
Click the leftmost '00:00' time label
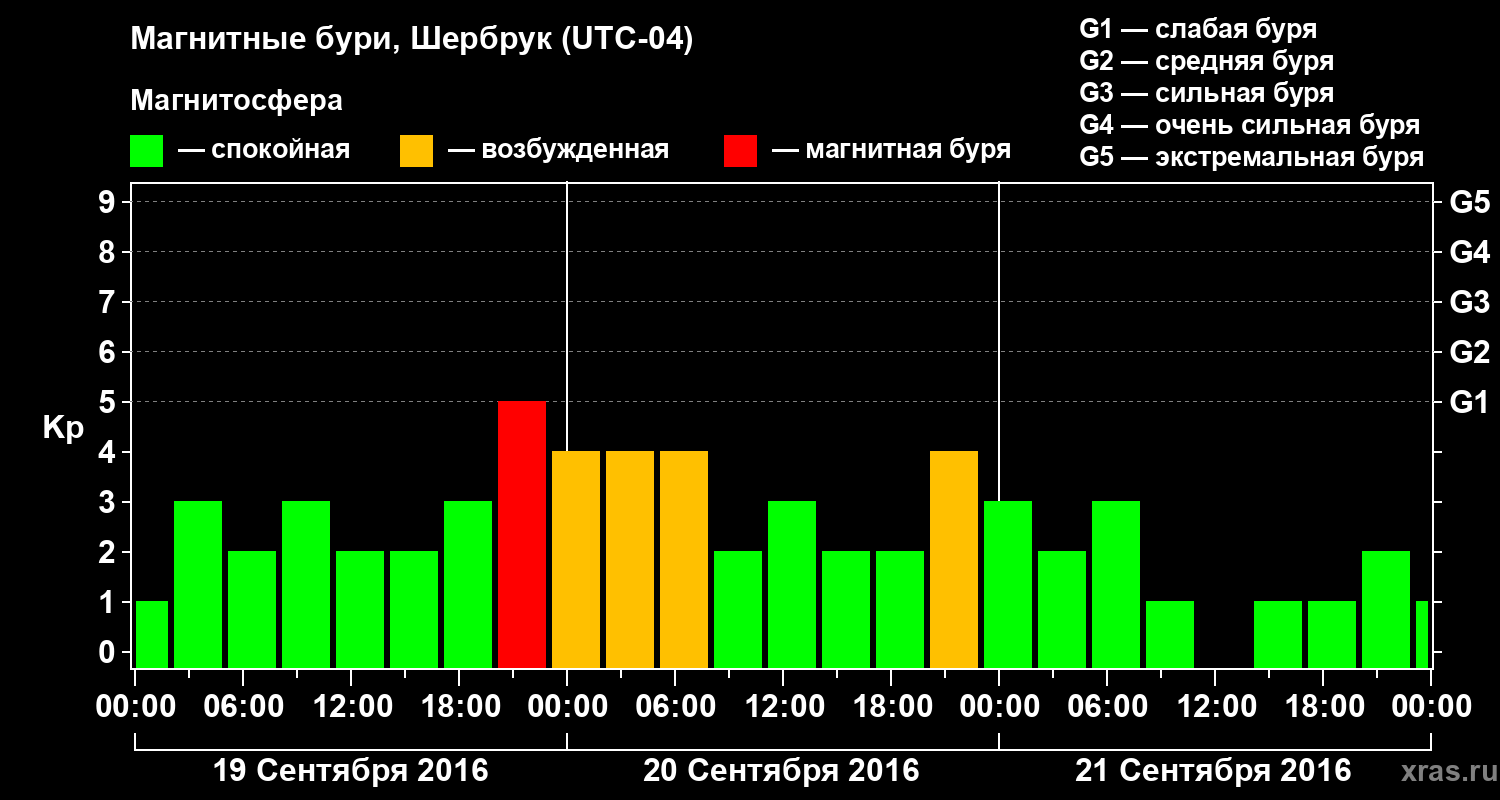click(x=136, y=707)
